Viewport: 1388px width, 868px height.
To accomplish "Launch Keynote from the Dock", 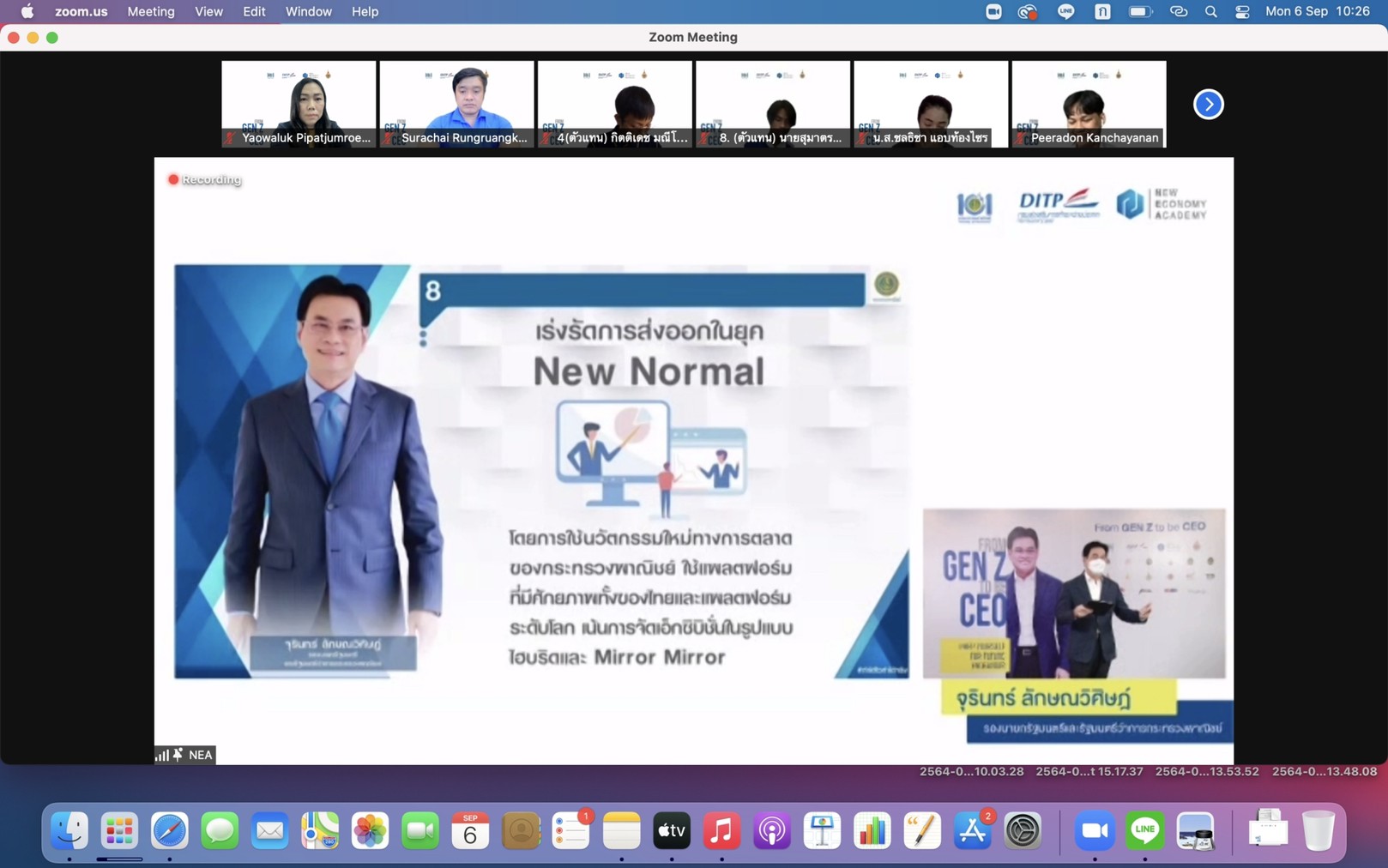I will (x=822, y=830).
